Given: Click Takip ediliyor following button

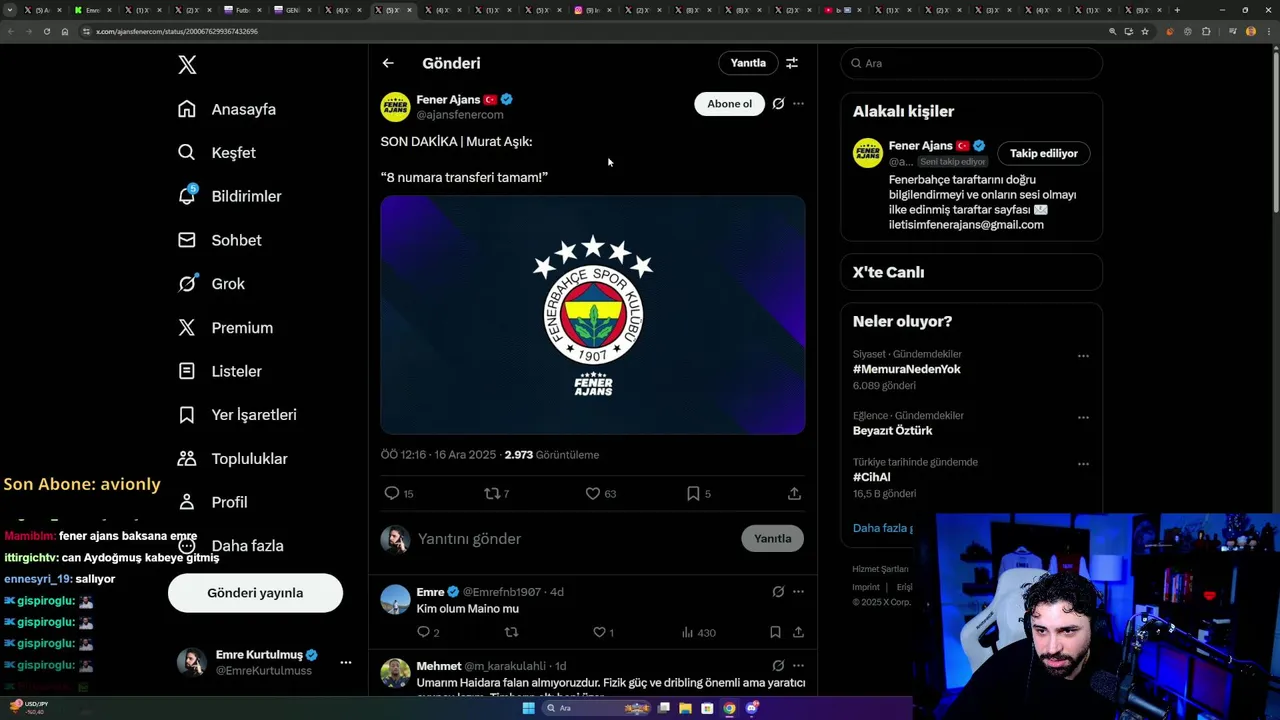Looking at the screenshot, I should point(1043,154).
